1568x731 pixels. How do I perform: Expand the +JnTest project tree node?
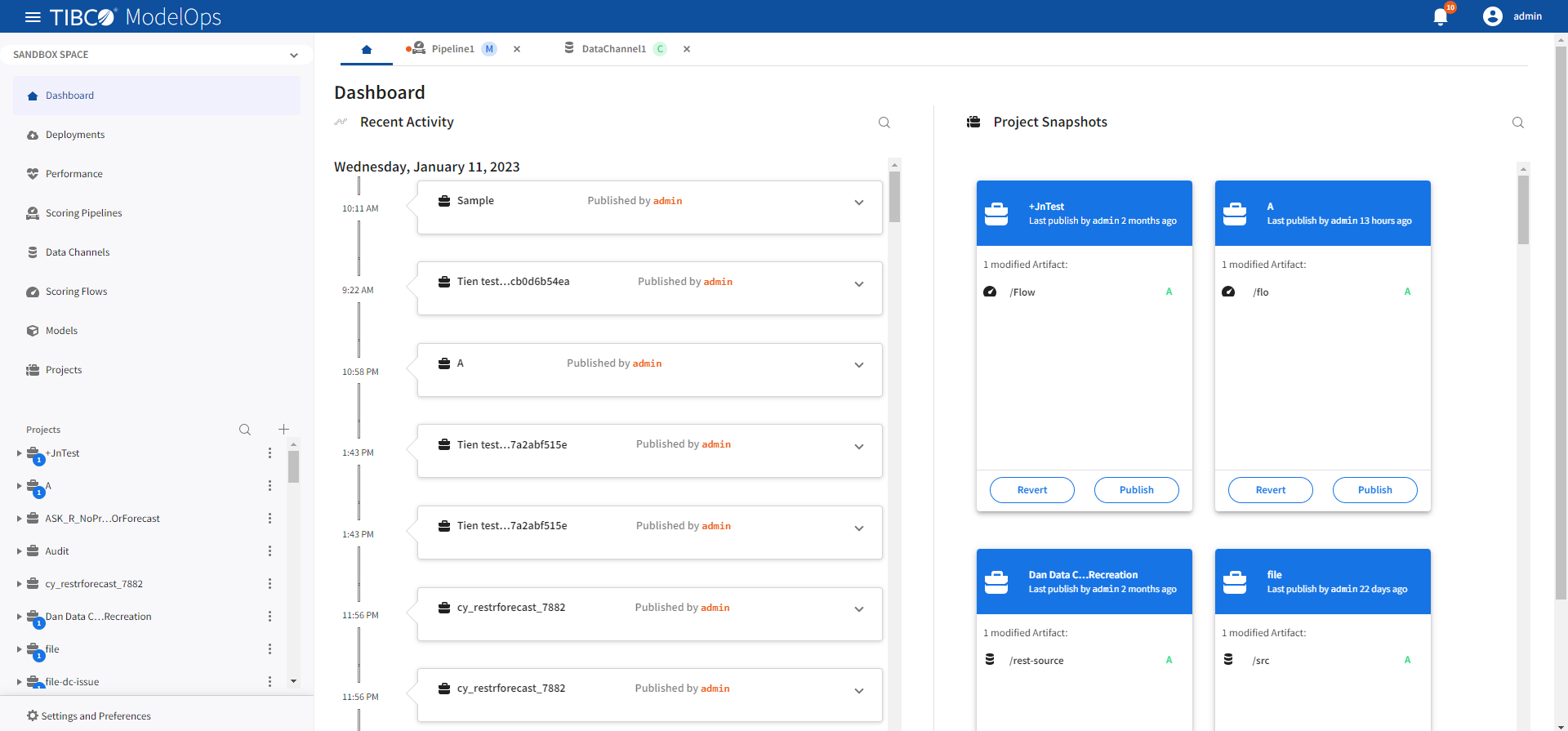19,453
